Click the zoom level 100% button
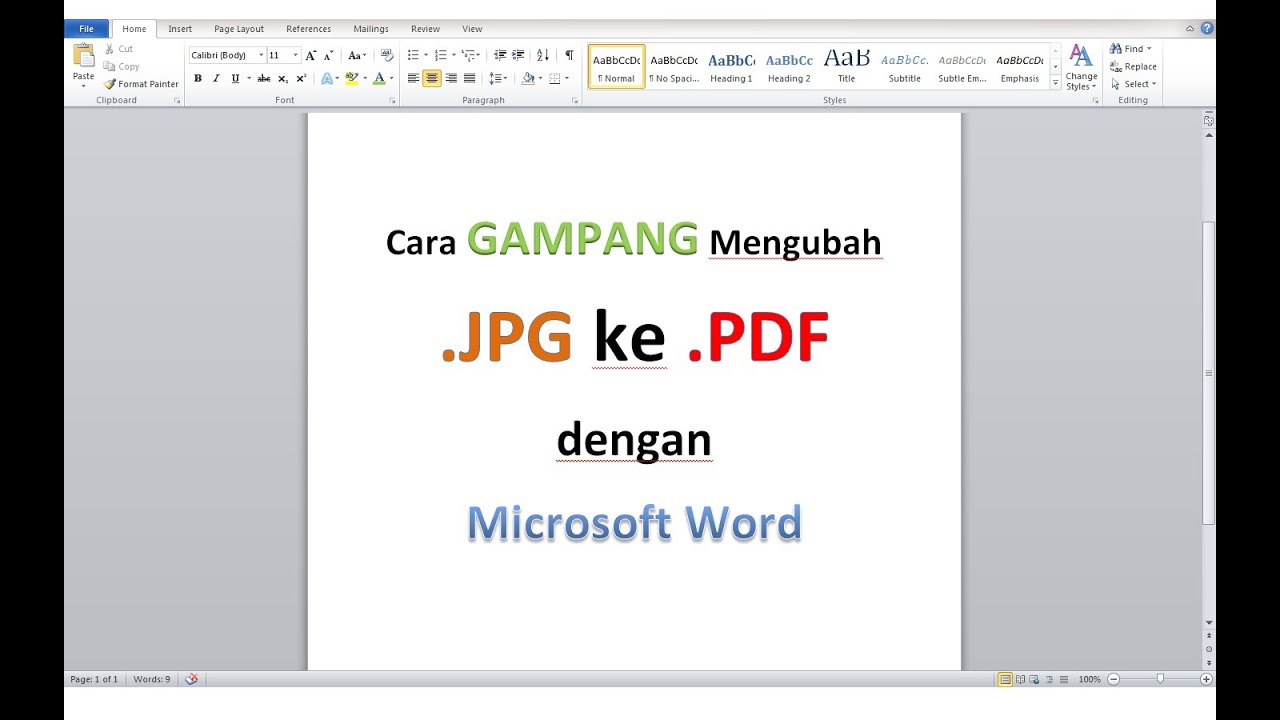The height and width of the screenshot is (720, 1280). click(1089, 679)
